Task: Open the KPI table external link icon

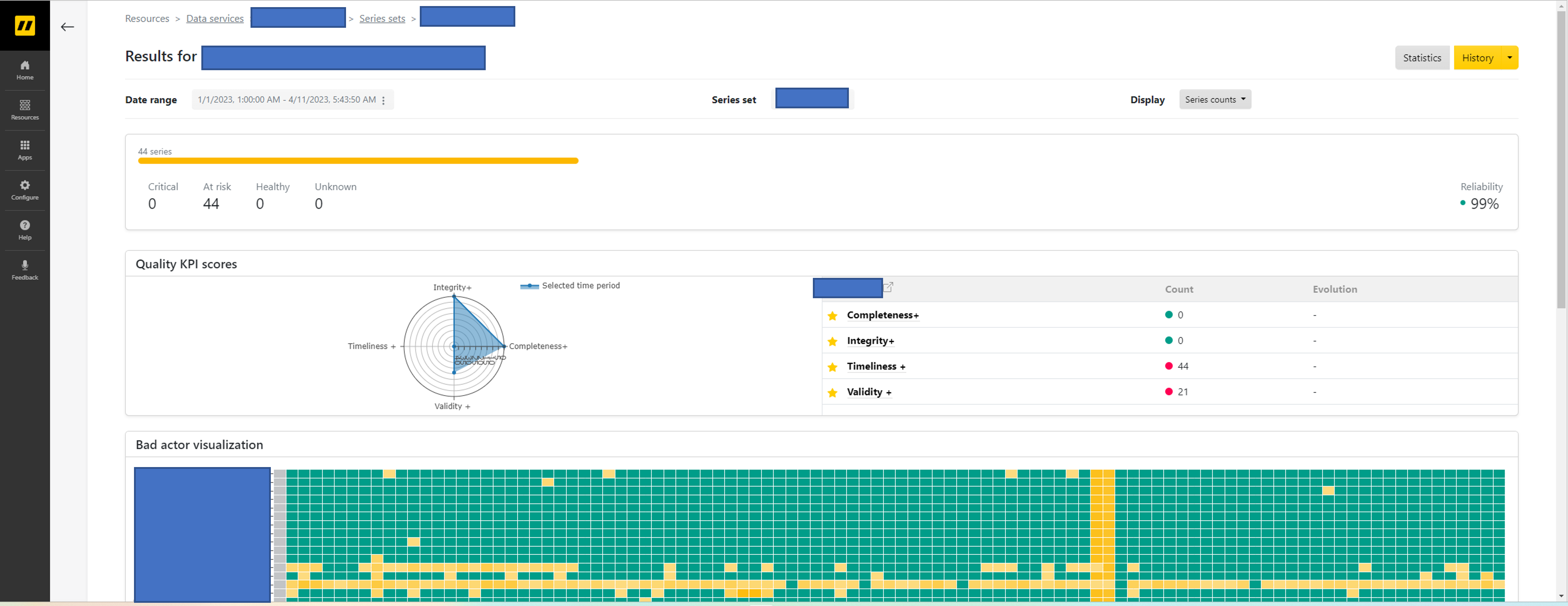Action: [x=889, y=286]
